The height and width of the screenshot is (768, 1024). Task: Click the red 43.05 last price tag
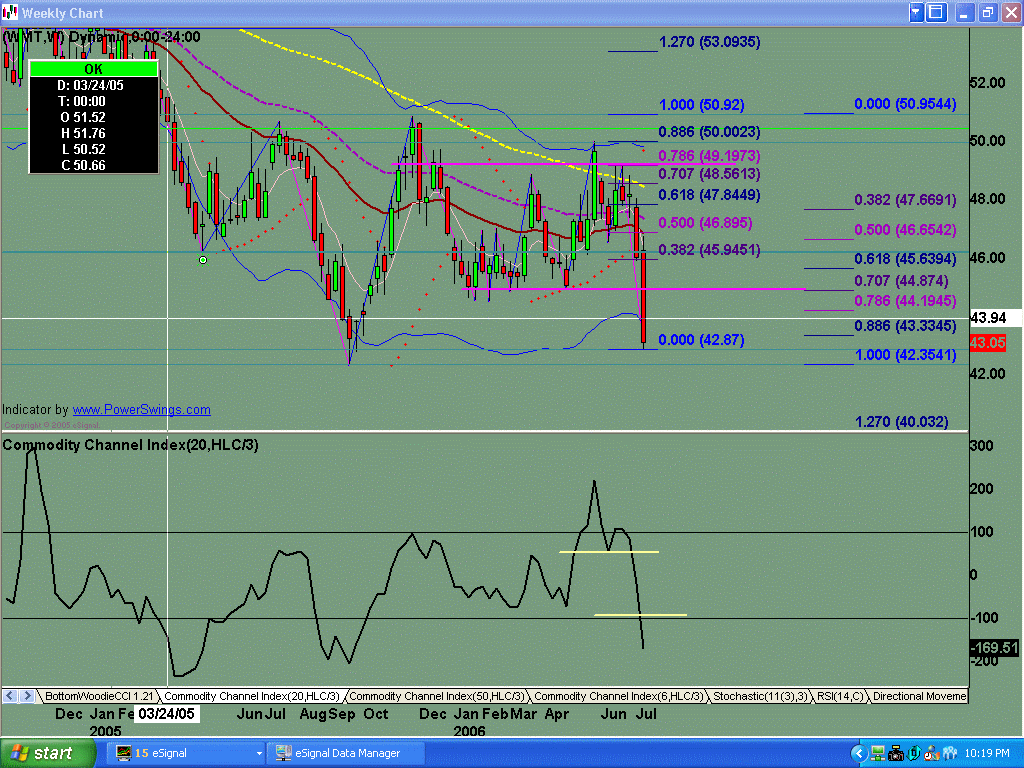(x=988, y=343)
